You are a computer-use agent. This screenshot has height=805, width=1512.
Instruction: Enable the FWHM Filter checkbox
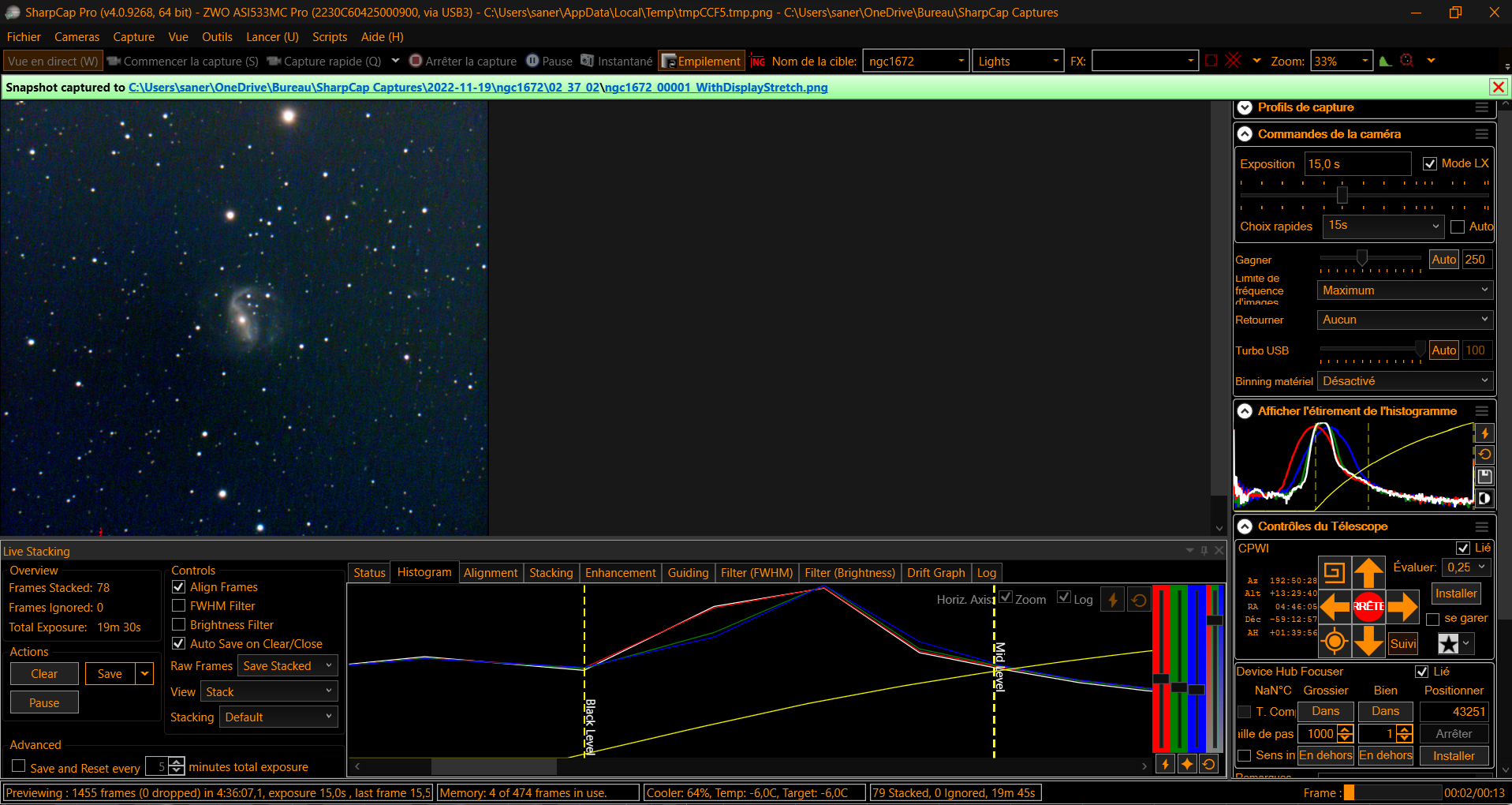coord(178,605)
